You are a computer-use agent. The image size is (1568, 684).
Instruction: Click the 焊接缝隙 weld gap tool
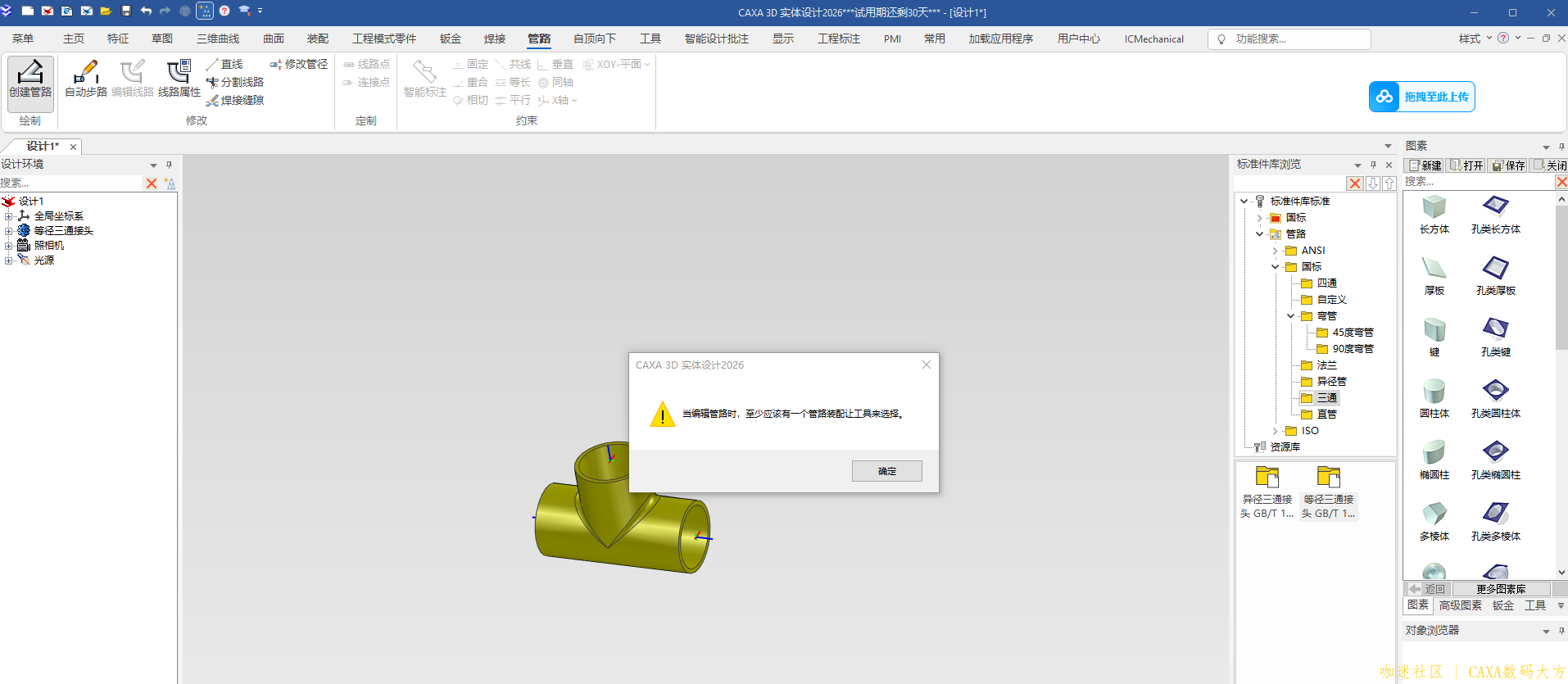[x=235, y=100]
